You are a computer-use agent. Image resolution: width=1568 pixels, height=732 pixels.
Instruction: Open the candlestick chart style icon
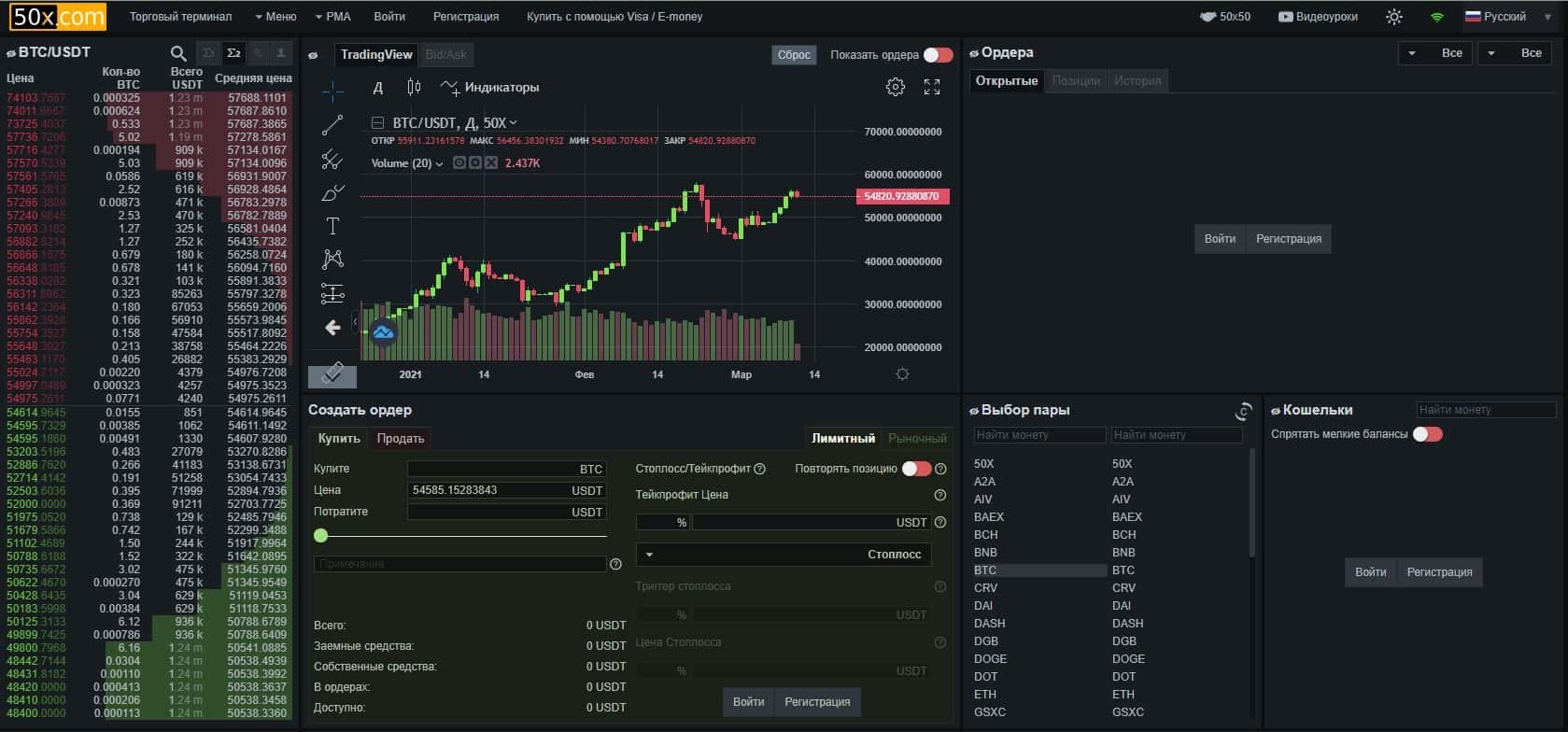414,87
